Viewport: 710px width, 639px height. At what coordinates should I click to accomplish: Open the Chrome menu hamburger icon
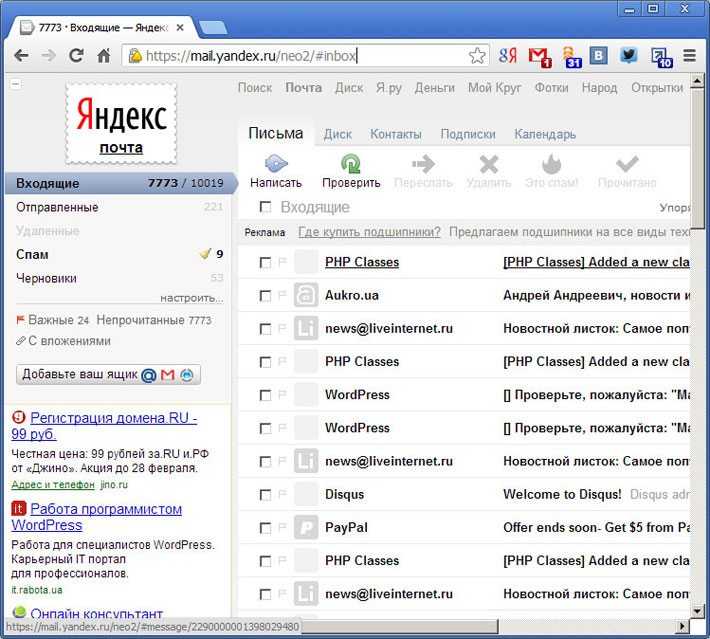689,56
